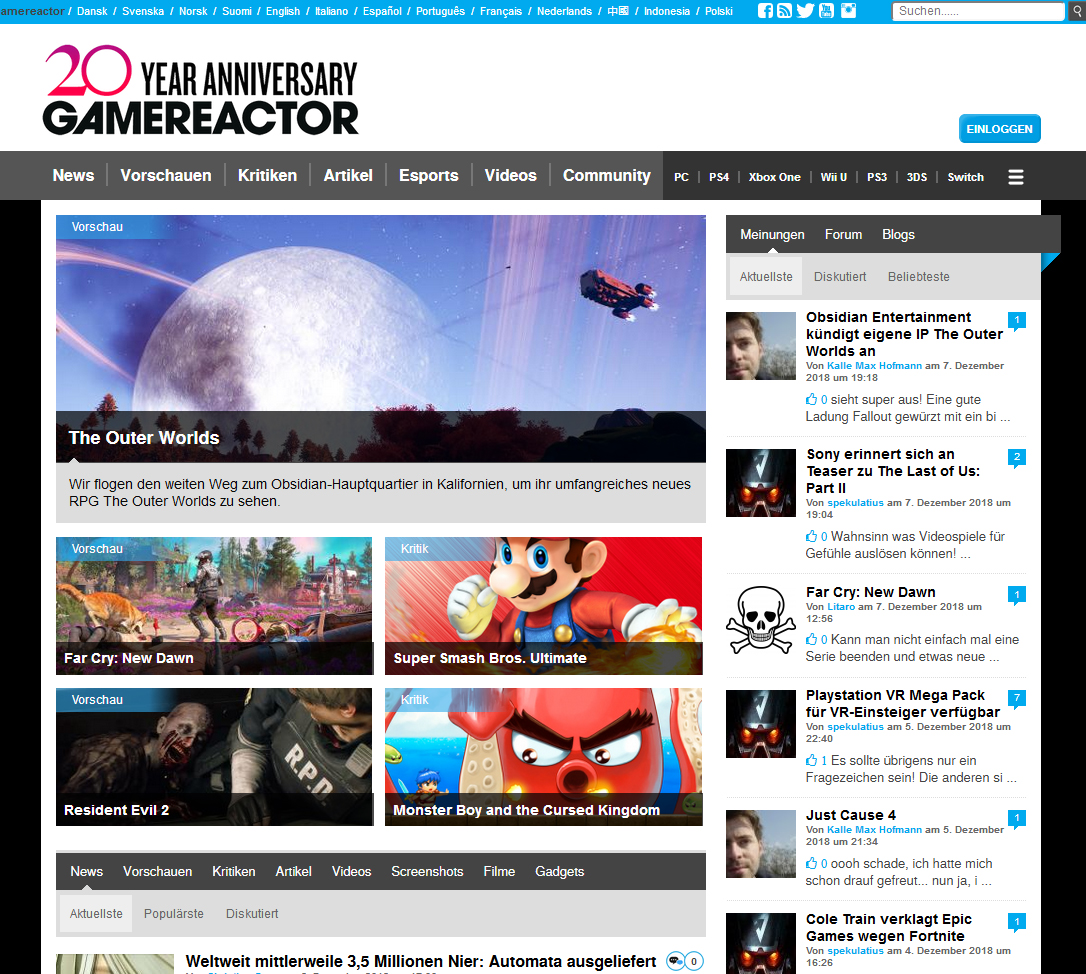The height and width of the screenshot is (974, 1086).
Task: Switch to the Blogs tab
Action: [x=898, y=235]
